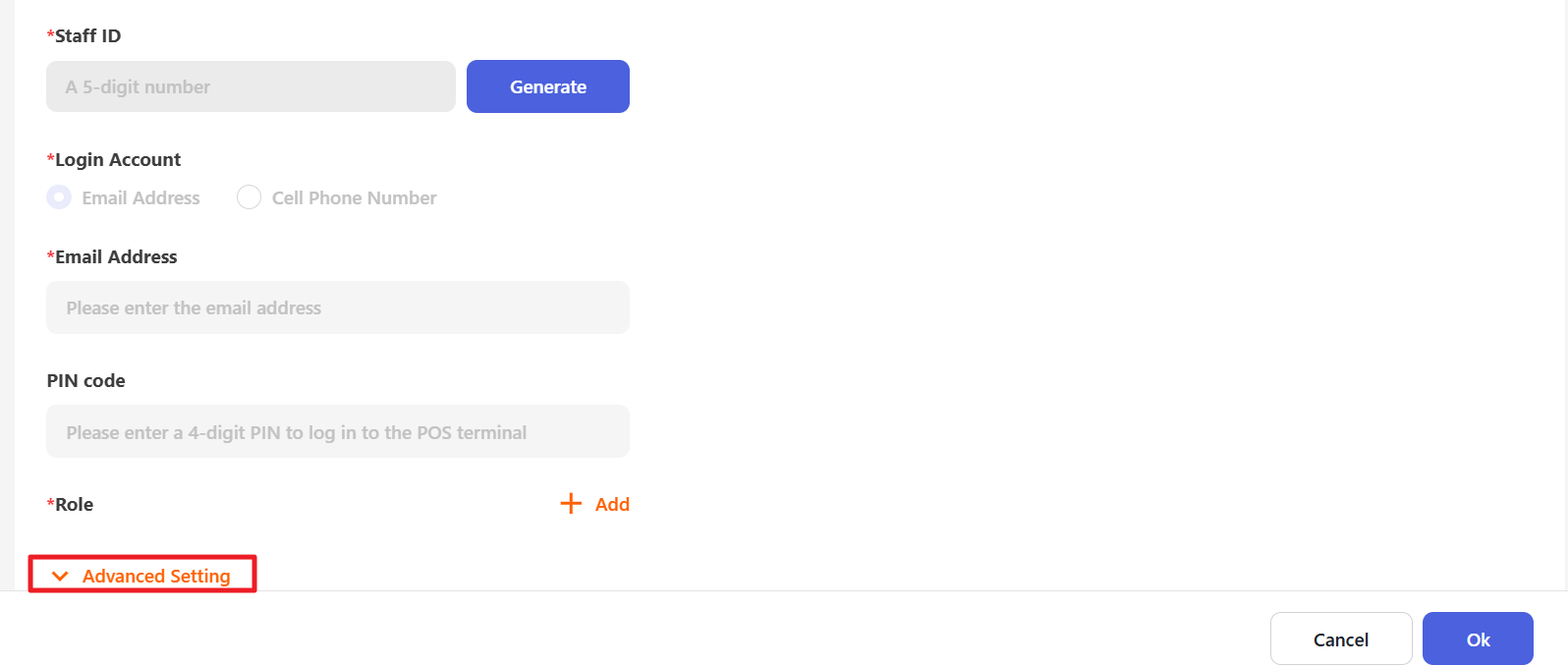
Task: Click the Login Account heading label
Action: [x=118, y=160]
